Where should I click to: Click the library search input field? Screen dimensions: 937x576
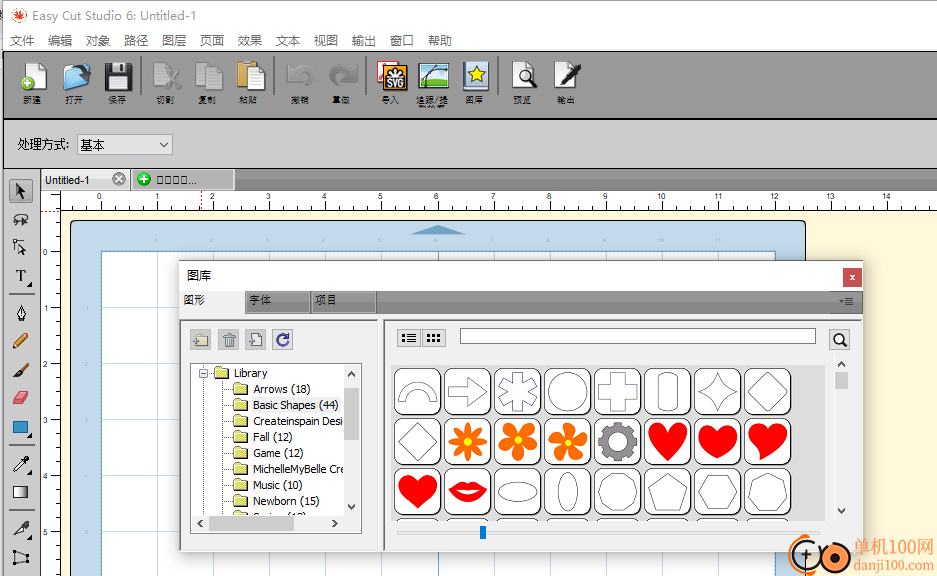tap(638, 336)
